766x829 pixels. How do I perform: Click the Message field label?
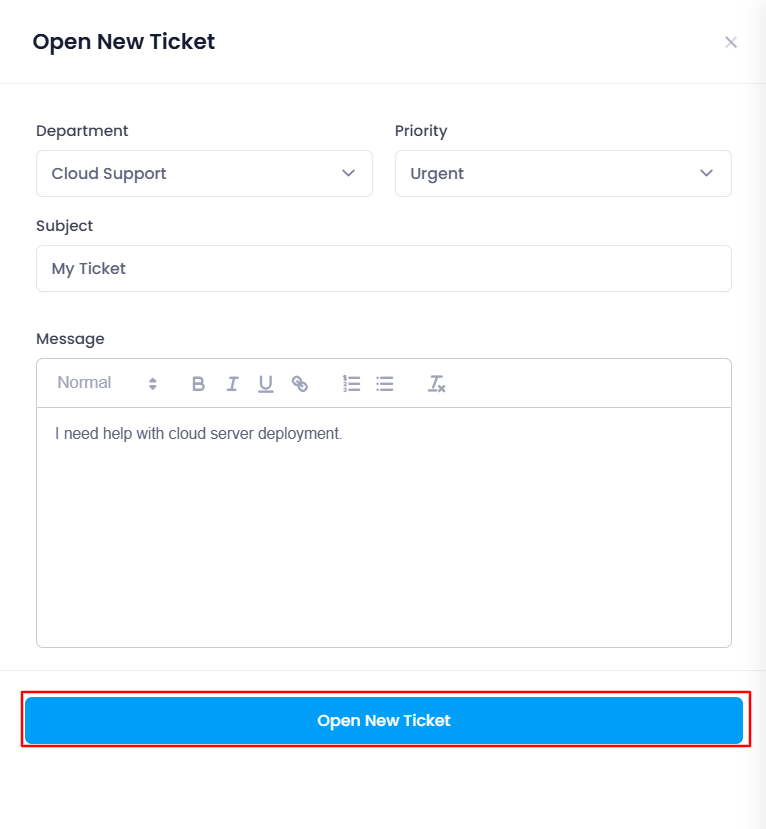(70, 339)
